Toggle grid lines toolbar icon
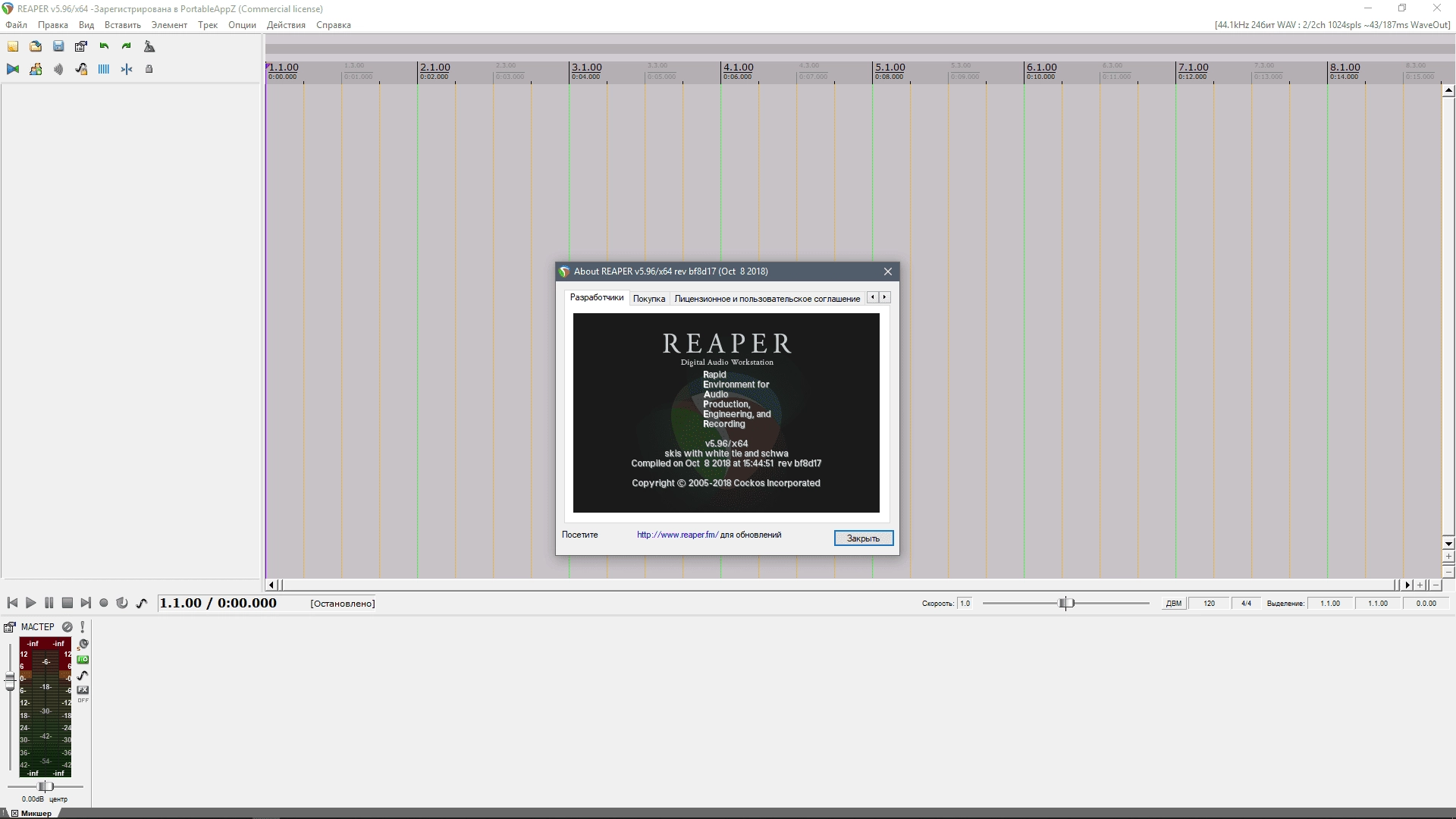Viewport: 1456px width, 819px height. pyautogui.click(x=104, y=69)
